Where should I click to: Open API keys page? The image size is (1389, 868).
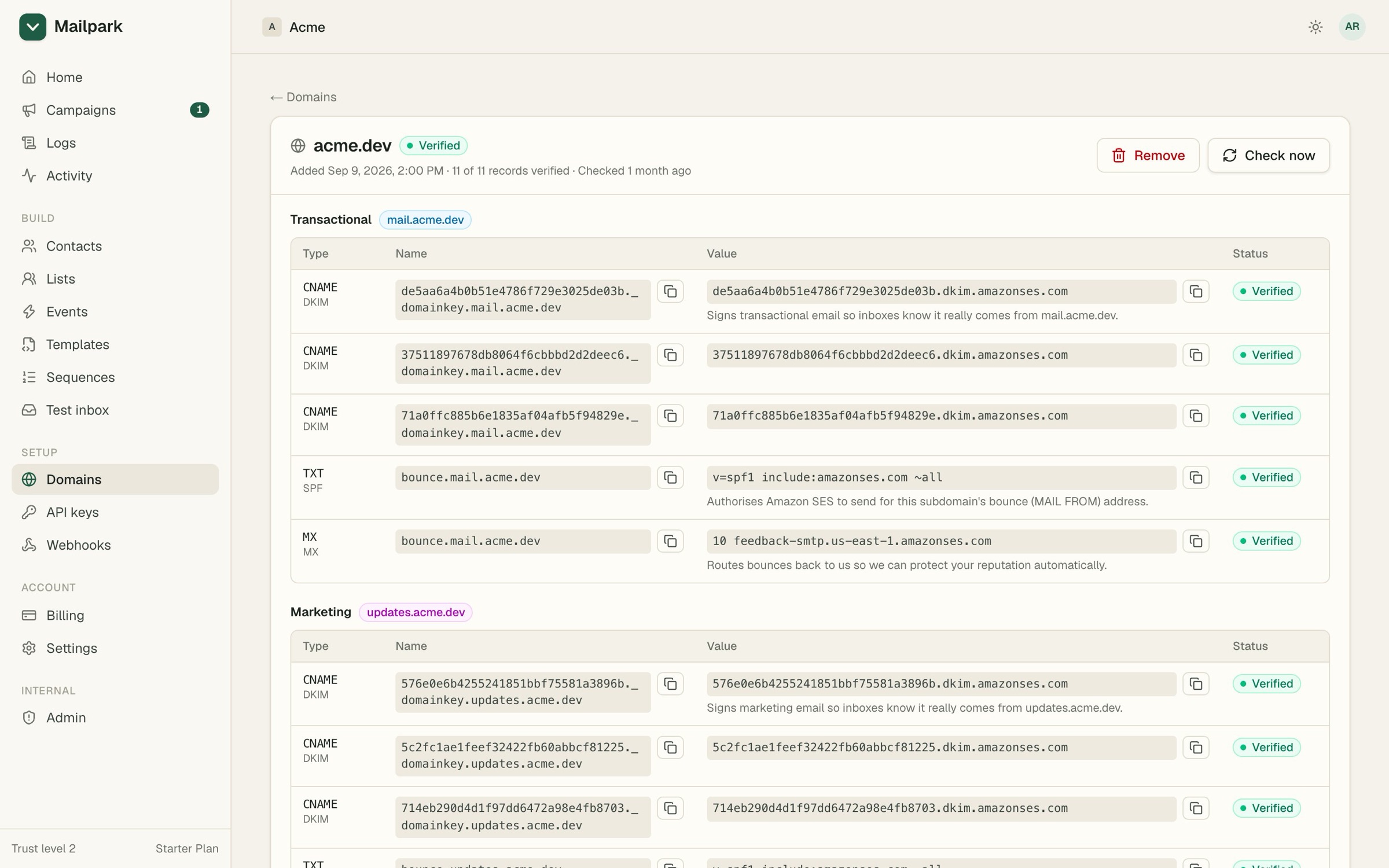[x=115, y=512]
